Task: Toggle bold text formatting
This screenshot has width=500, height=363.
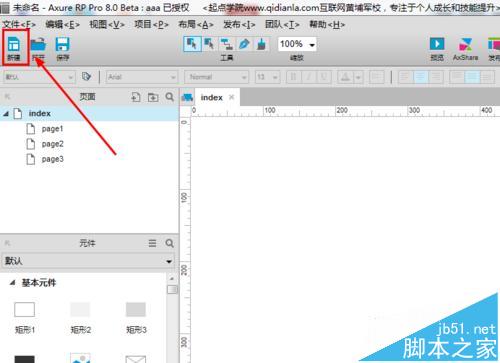Action: click(294, 77)
